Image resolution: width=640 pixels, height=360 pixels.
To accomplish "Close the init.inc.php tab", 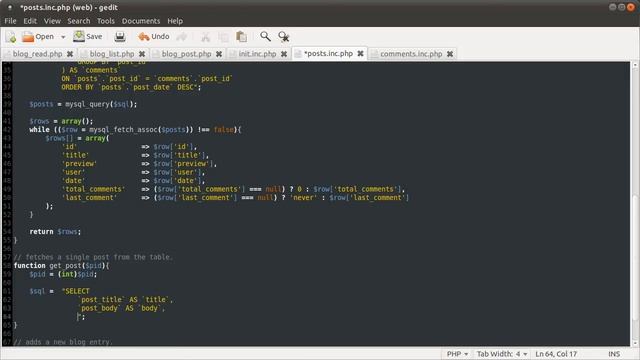I will pyautogui.click(x=284, y=54).
